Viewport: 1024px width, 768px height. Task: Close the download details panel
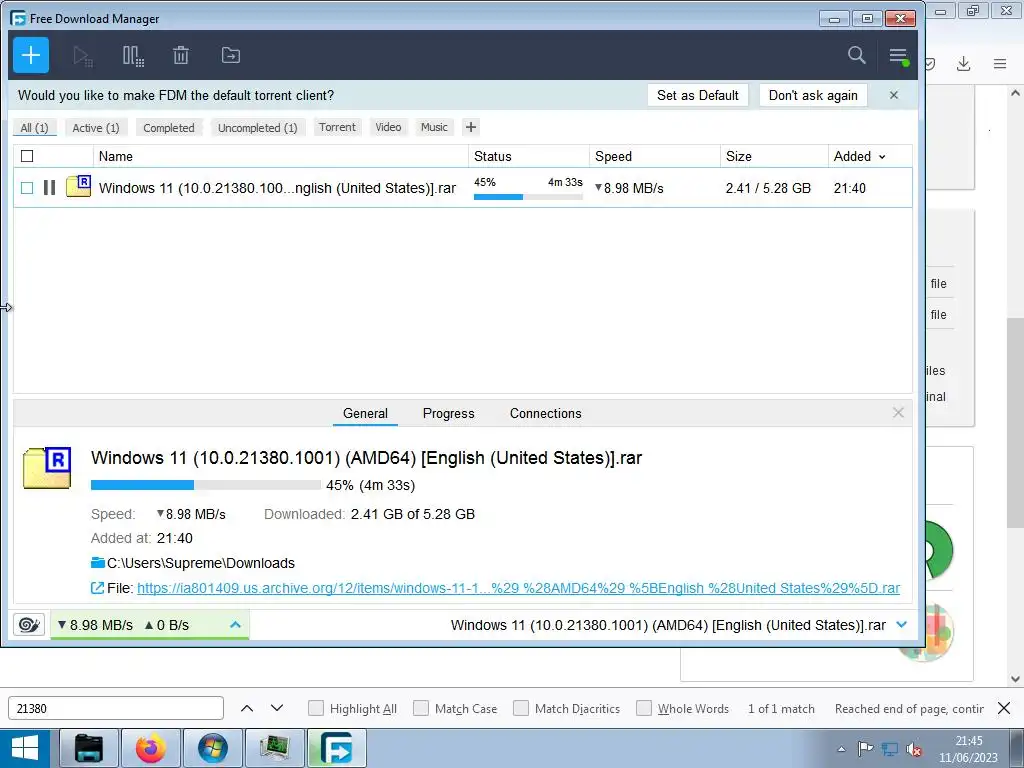coord(899,413)
